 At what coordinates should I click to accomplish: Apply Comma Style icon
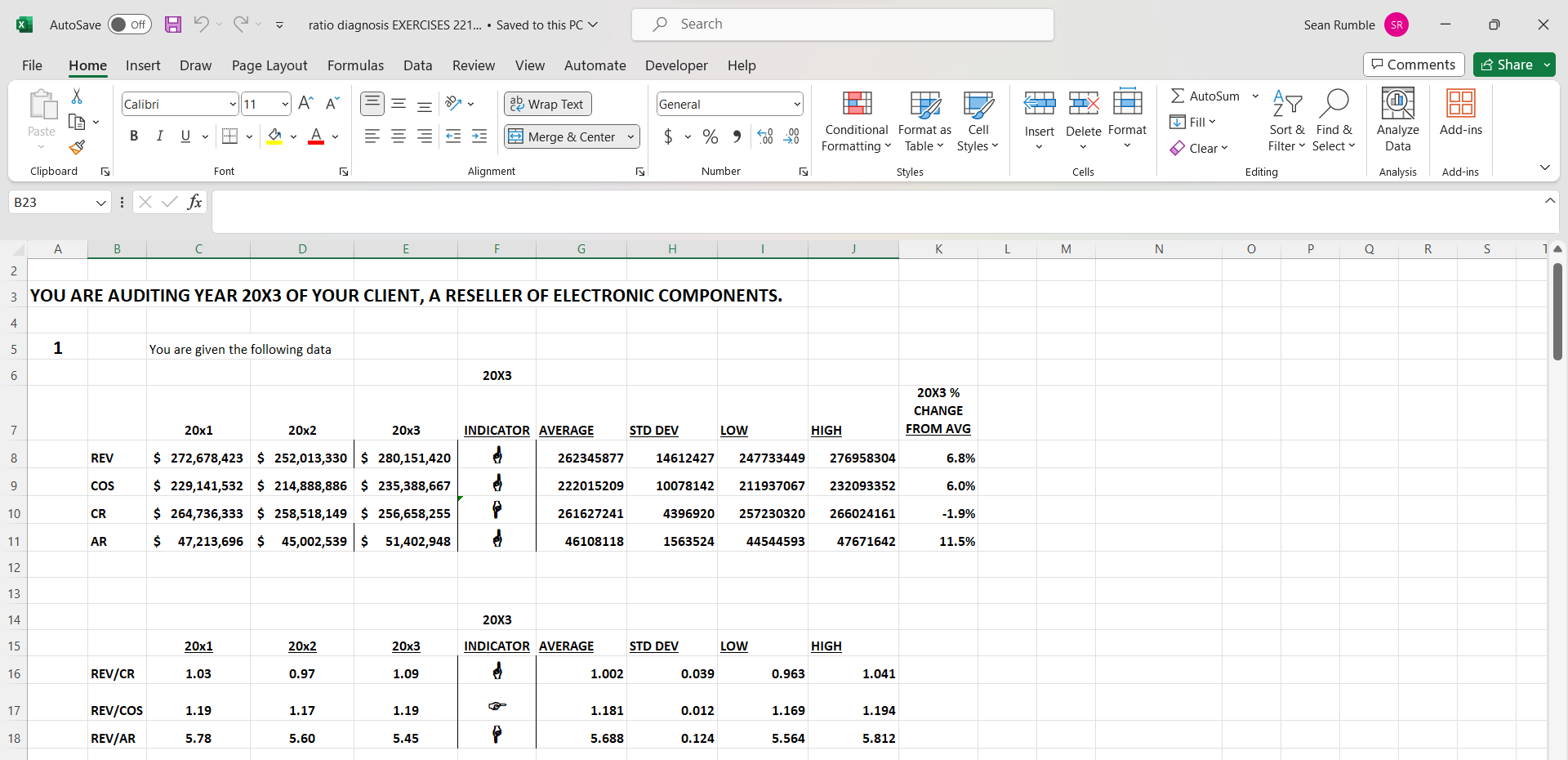(737, 136)
